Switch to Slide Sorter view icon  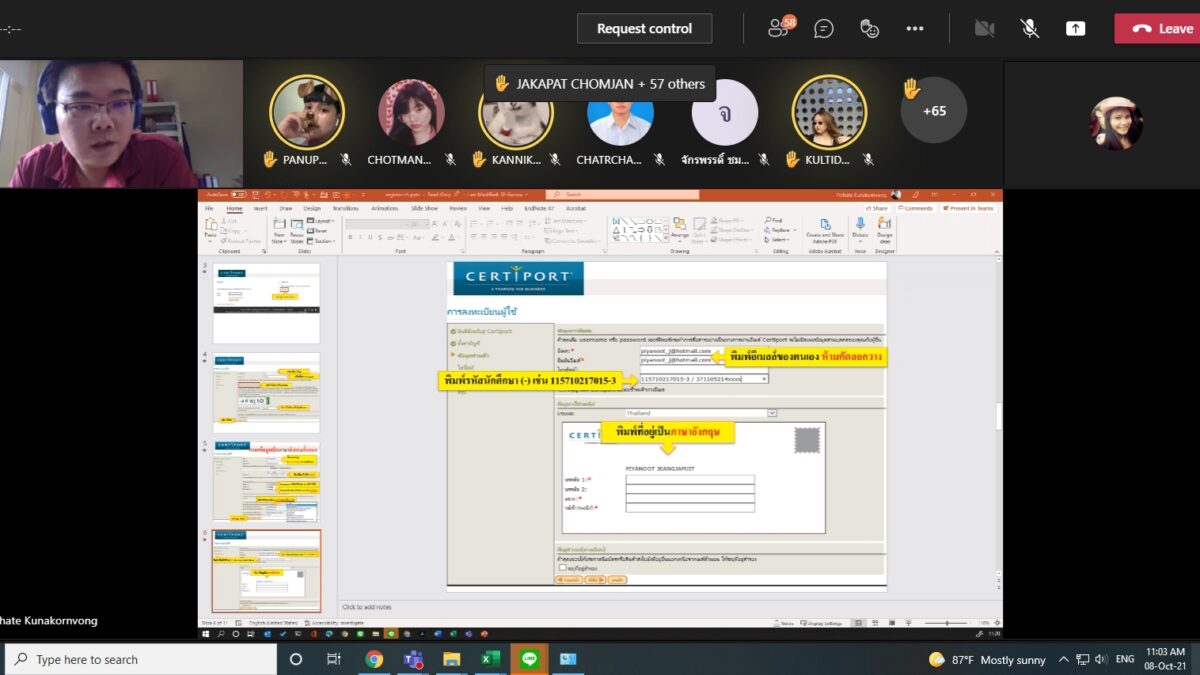coord(875,623)
